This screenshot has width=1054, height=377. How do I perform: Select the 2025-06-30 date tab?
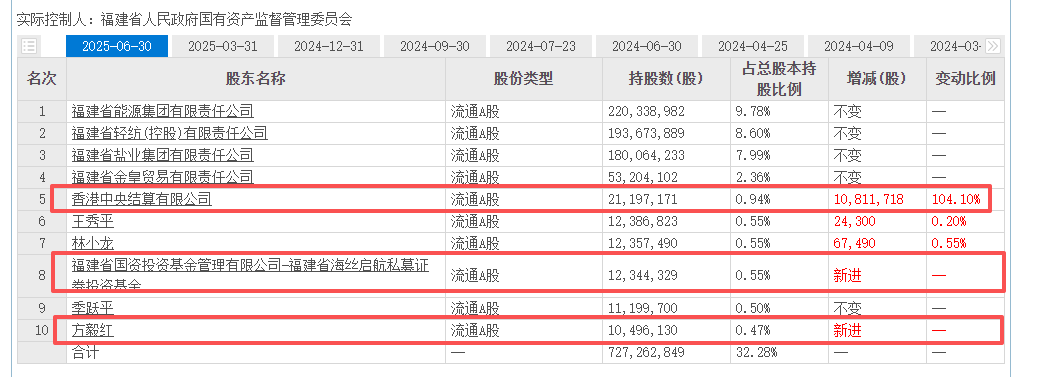click(117, 46)
